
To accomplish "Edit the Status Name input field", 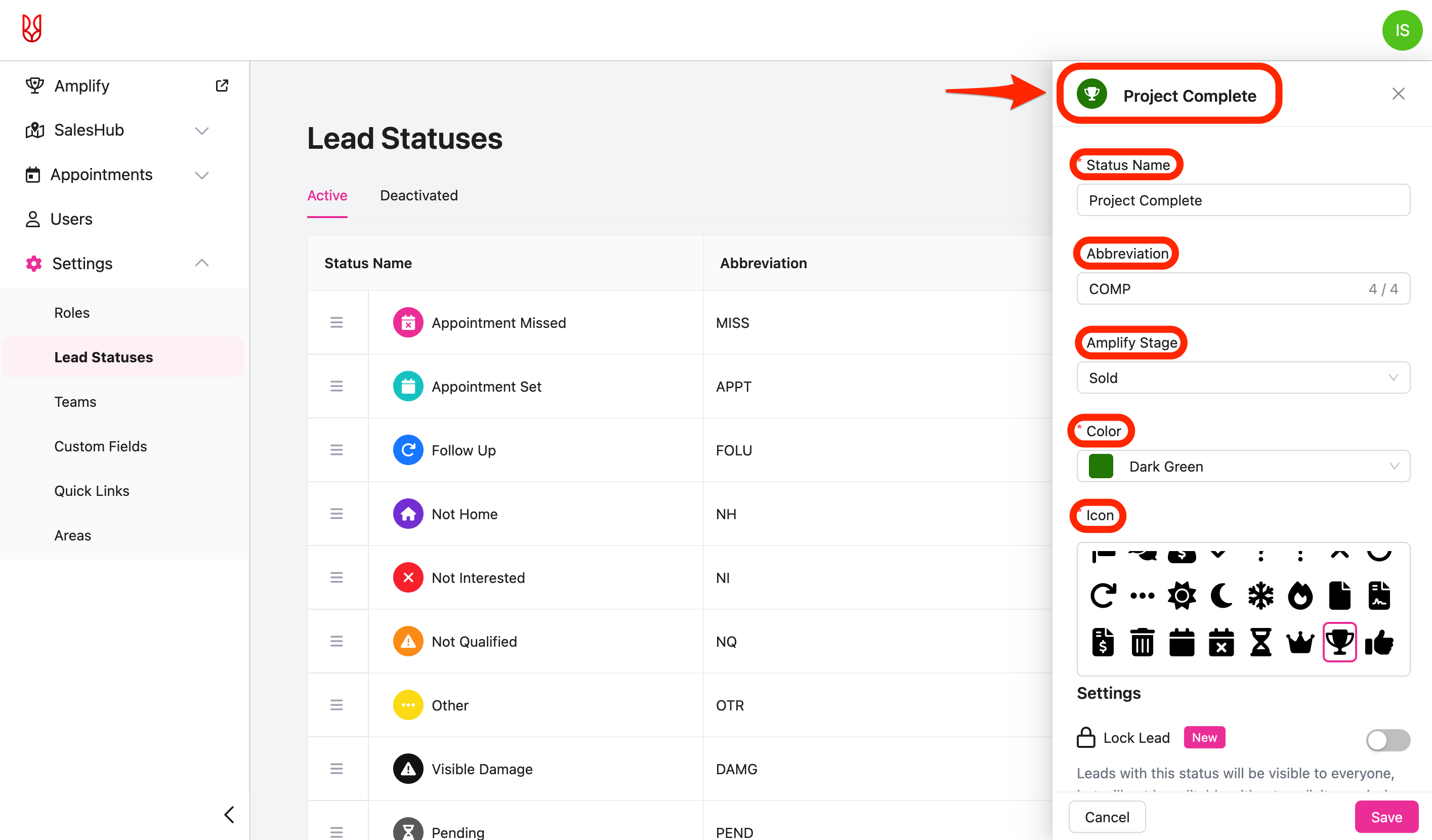I will coord(1243,200).
